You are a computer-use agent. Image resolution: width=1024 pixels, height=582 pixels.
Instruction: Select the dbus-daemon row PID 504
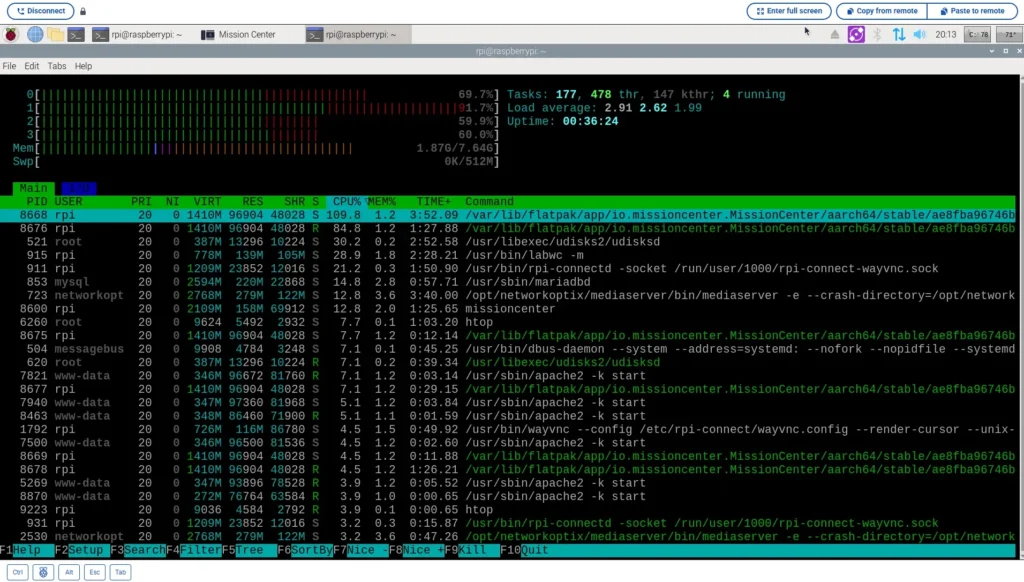click(x=507, y=349)
